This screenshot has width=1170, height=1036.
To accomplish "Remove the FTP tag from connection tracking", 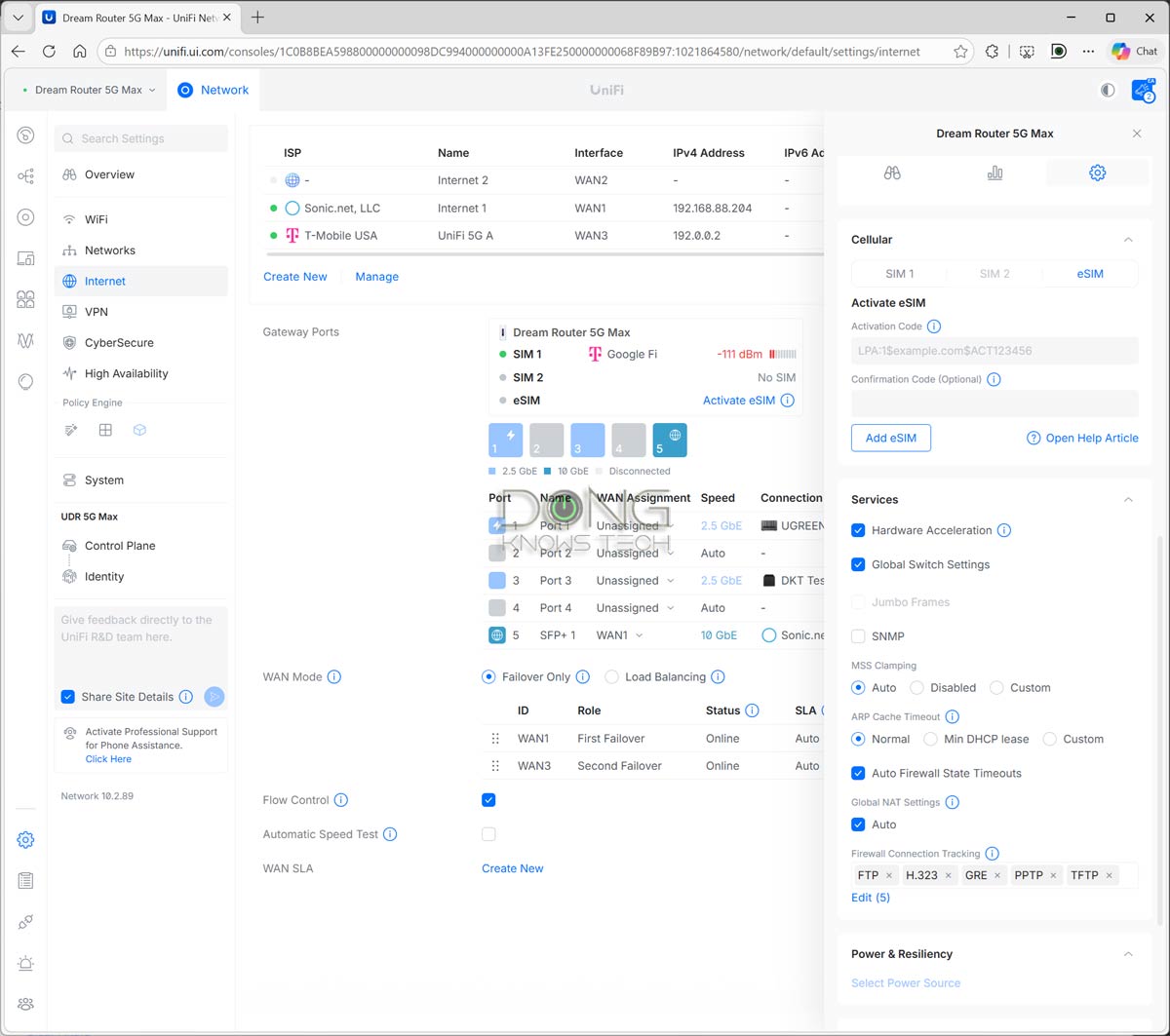I will [x=888, y=875].
